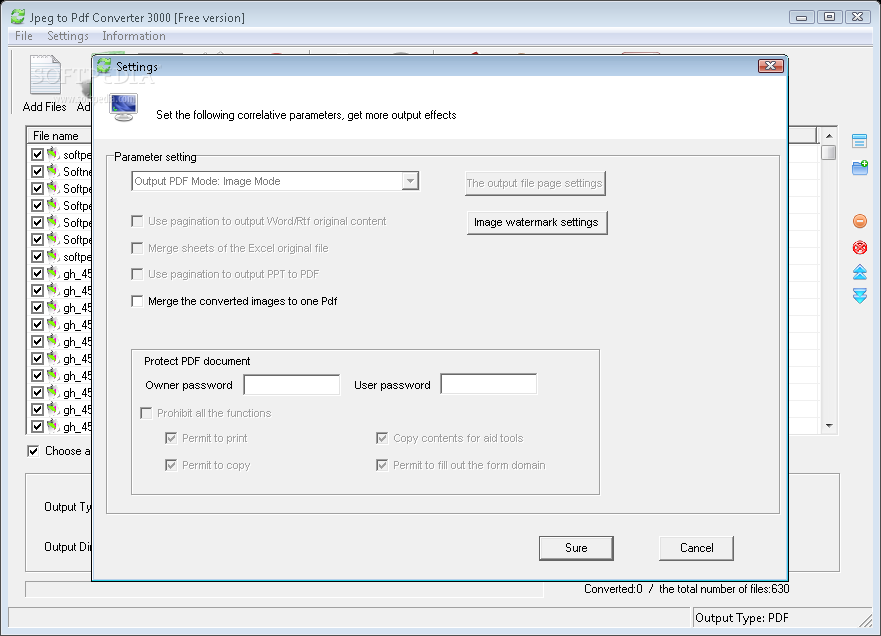Click the file list scrollbar down arrow
Viewport: 881px width, 636px height.
pos(829,426)
